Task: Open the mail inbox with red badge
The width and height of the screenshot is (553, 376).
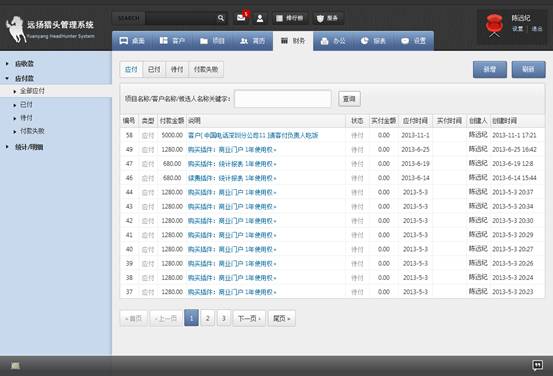Action: 242,18
